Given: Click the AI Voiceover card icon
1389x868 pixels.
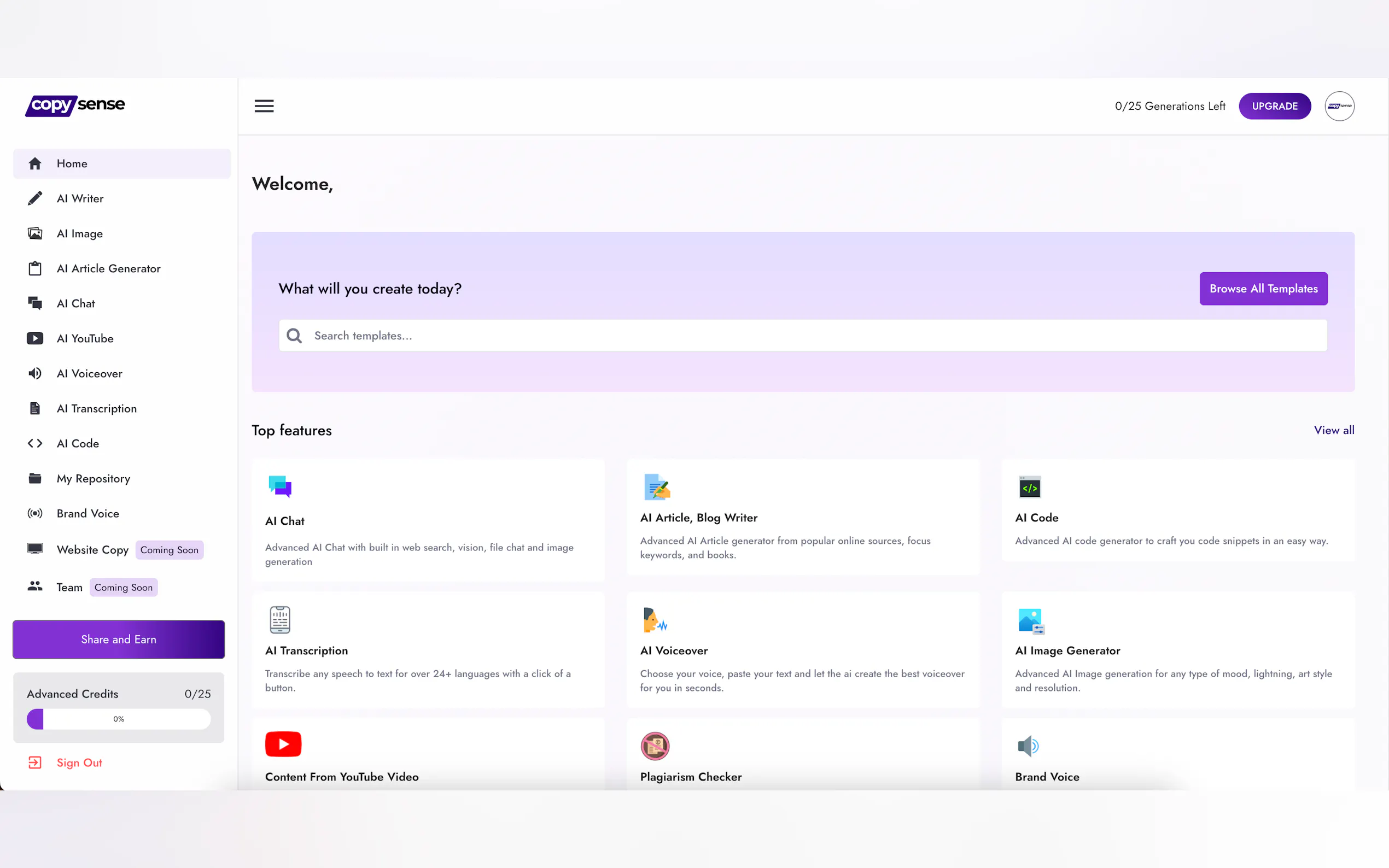Looking at the screenshot, I should point(655,620).
